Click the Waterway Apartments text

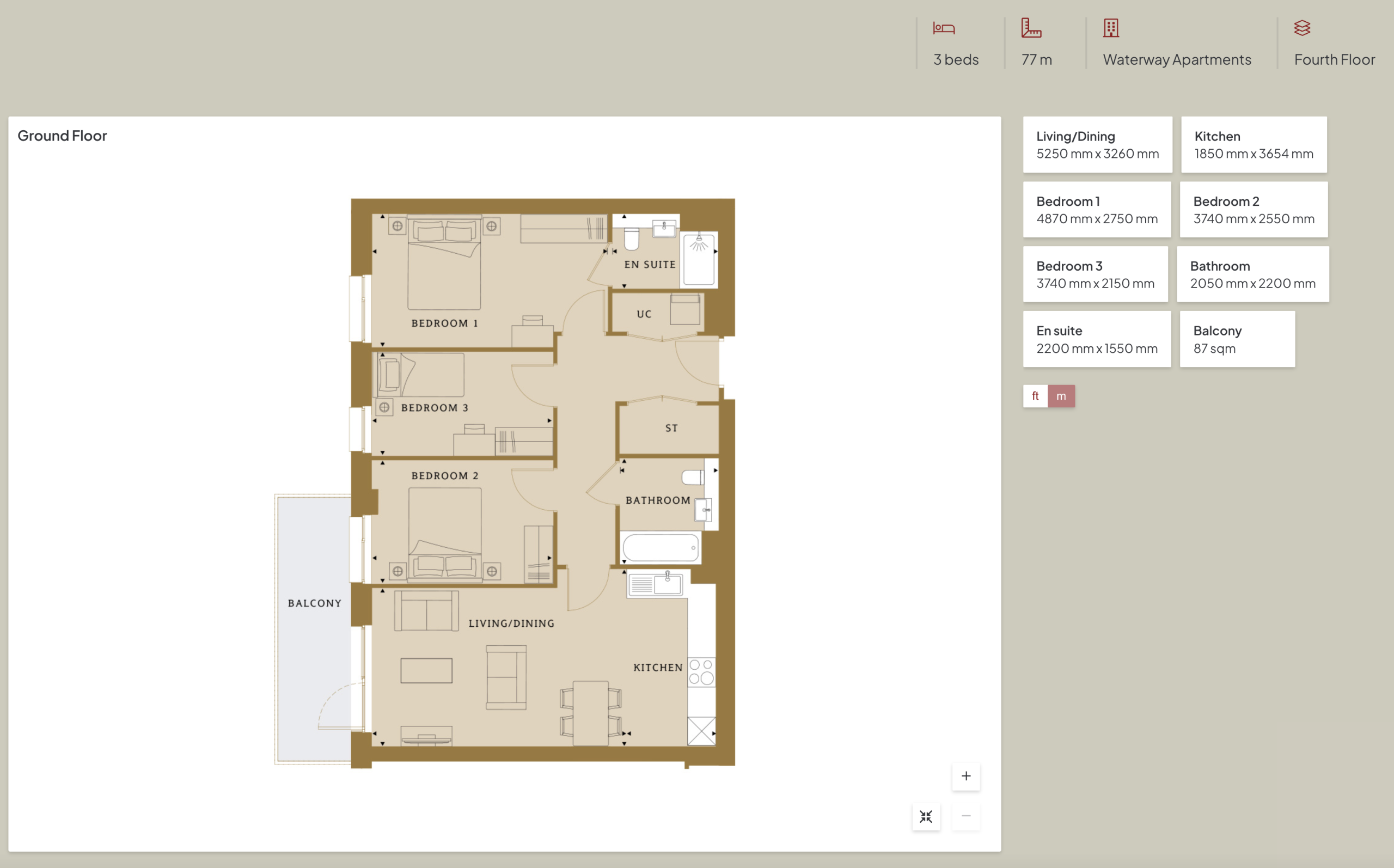point(1177,60)
